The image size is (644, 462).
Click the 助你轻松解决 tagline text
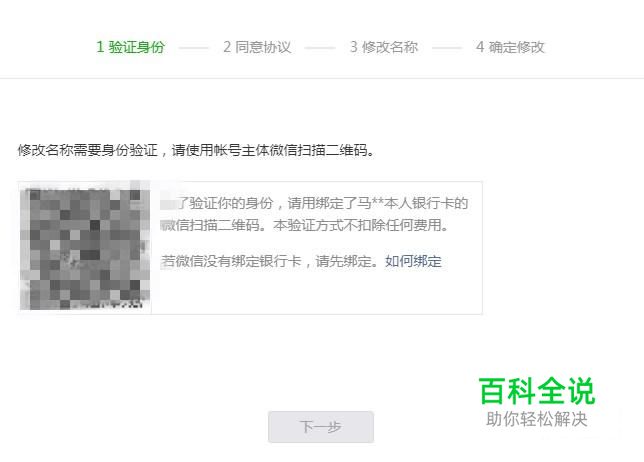(x=537, y=419)
